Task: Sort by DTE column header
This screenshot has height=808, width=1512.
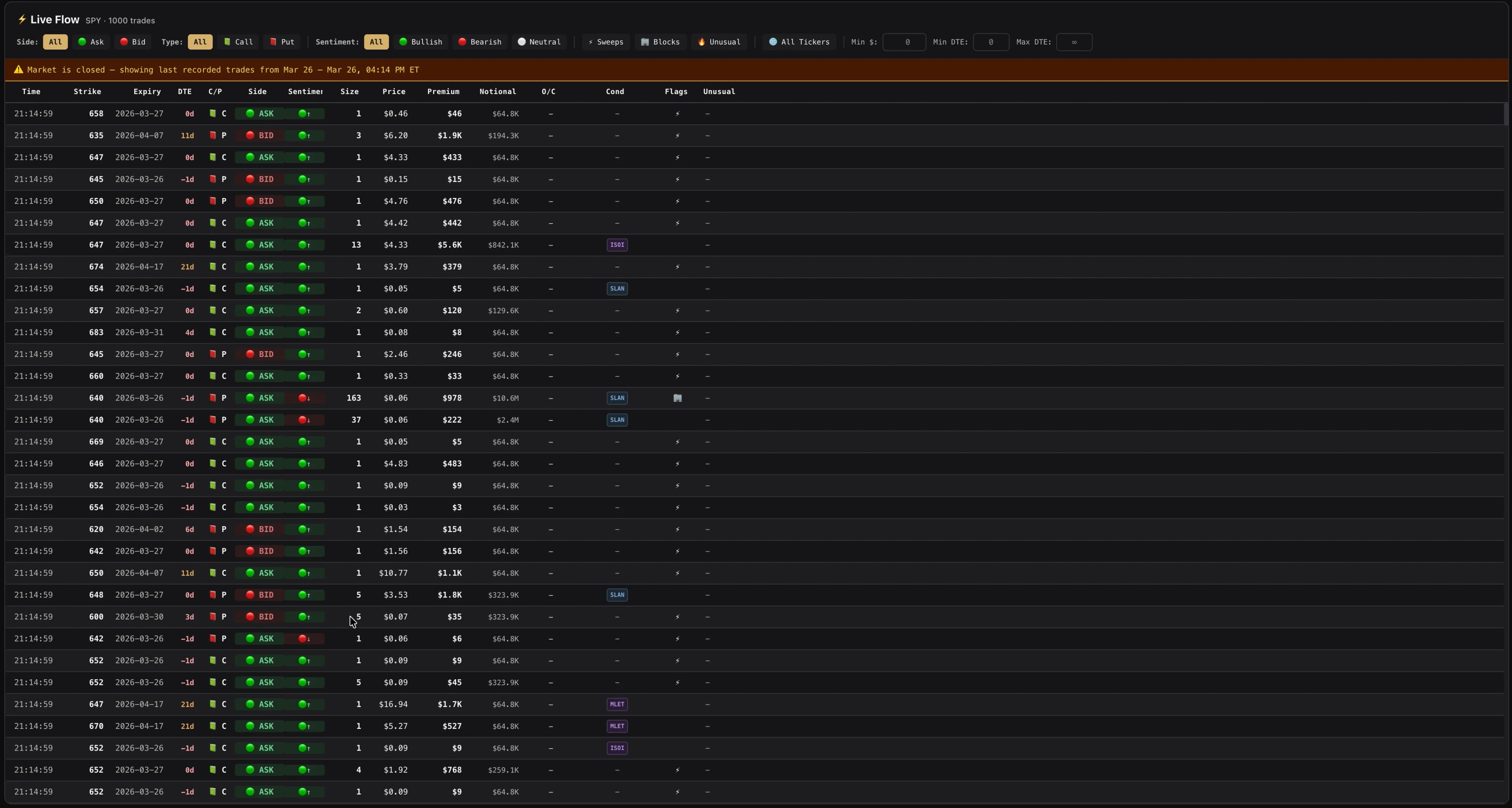Action: click(185, 92)
